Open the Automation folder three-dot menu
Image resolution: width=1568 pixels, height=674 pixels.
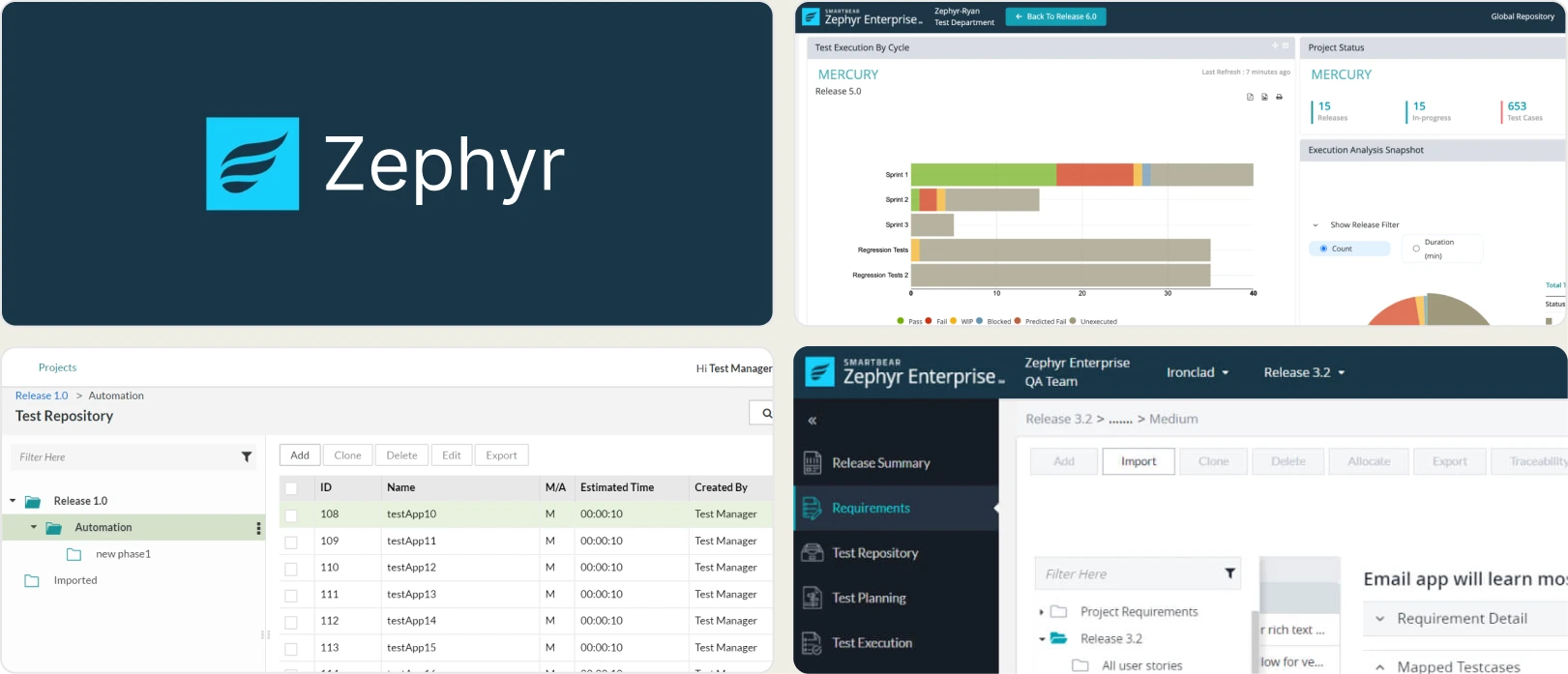258,528
